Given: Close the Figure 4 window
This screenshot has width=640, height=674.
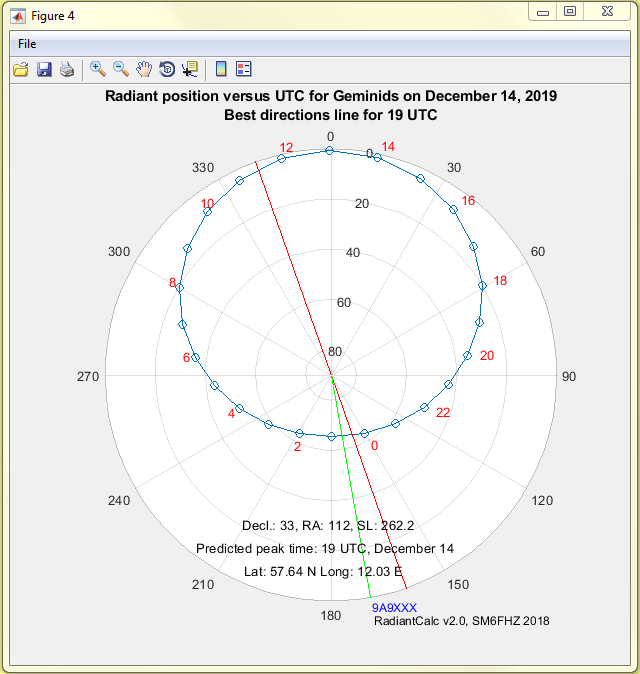Looking at the screenshot, I should 607,12.
